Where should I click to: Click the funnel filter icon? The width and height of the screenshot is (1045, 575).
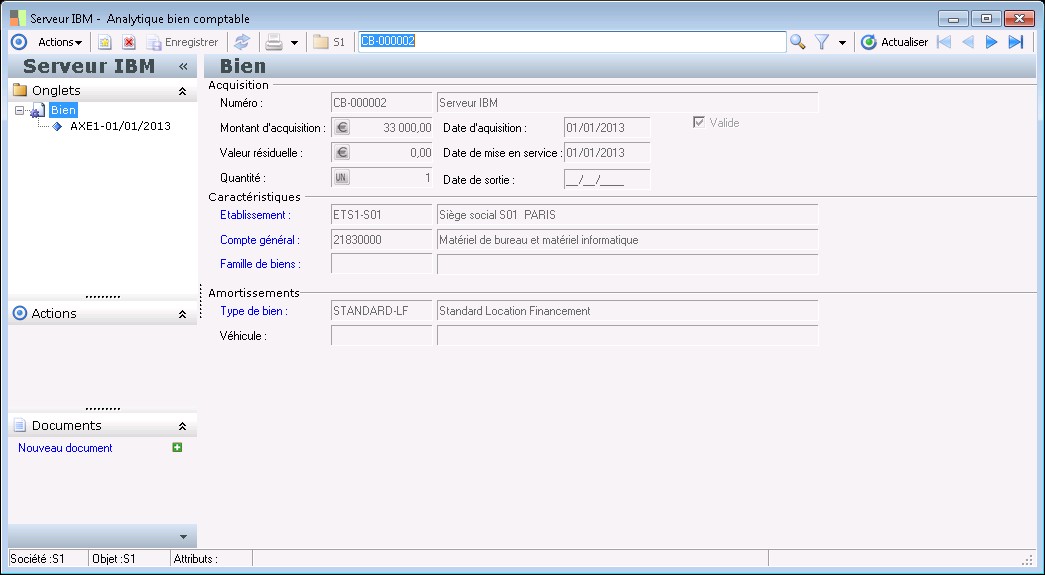(822, 42)
